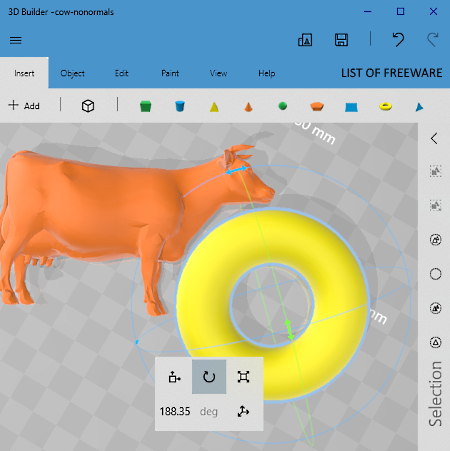The height and width of the screenshot is (451, 450).
Task: Switch to the Insert tab
Action: pos(24,73)
